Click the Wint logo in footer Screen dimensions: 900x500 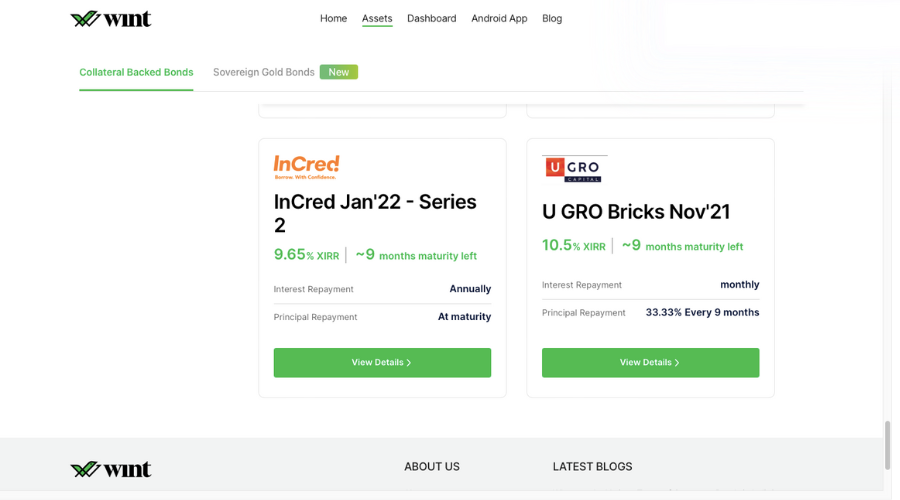pos(111,469)
